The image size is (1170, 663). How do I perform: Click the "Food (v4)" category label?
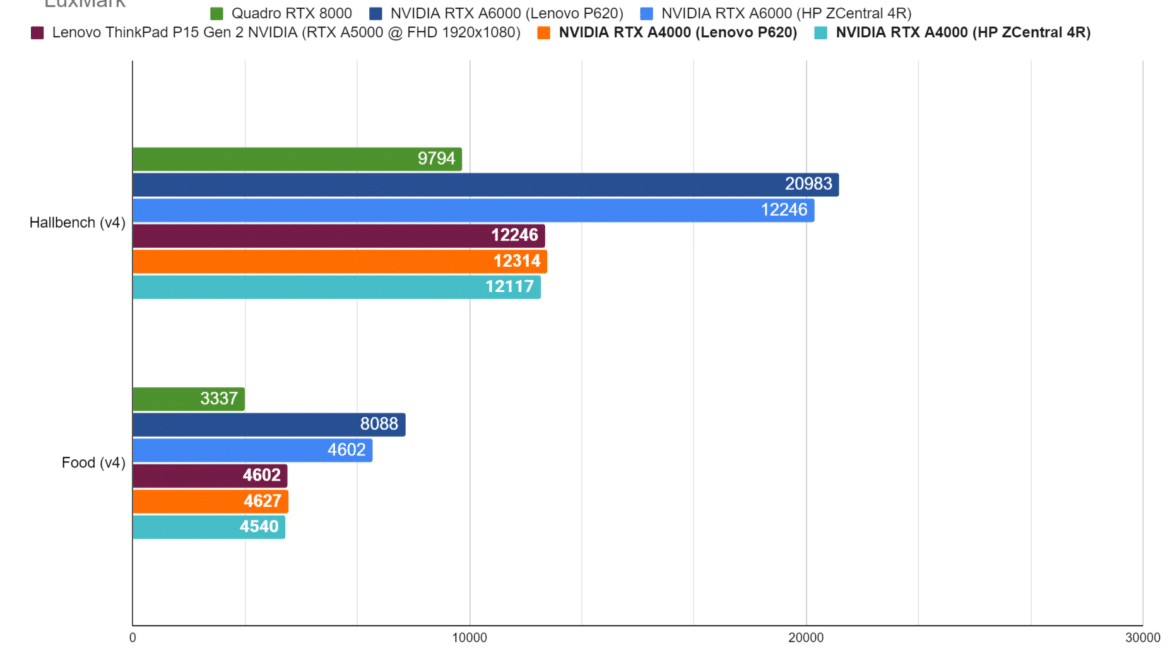[x=93, y=463]
